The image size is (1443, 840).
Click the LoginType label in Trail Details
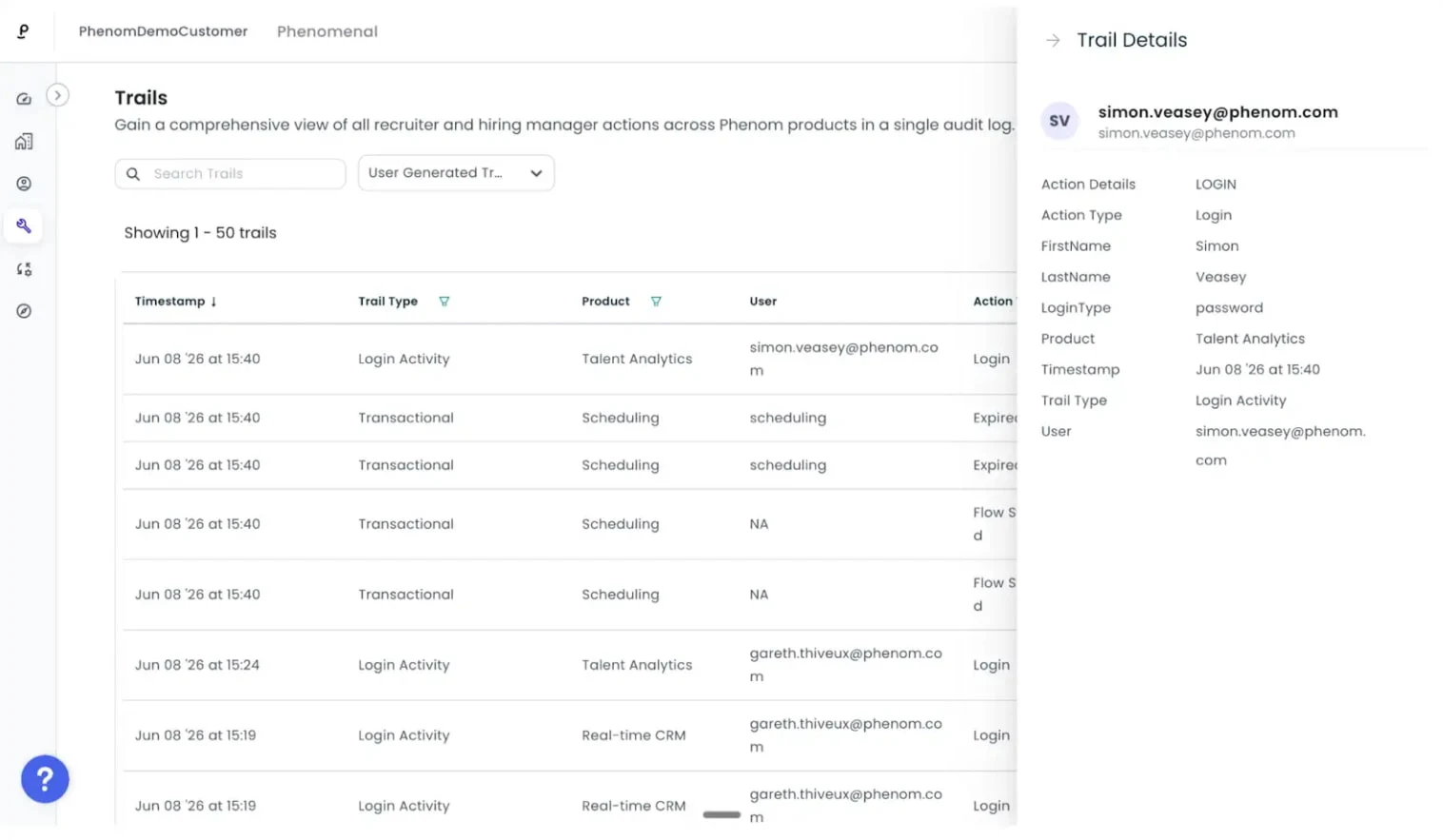1076,308
